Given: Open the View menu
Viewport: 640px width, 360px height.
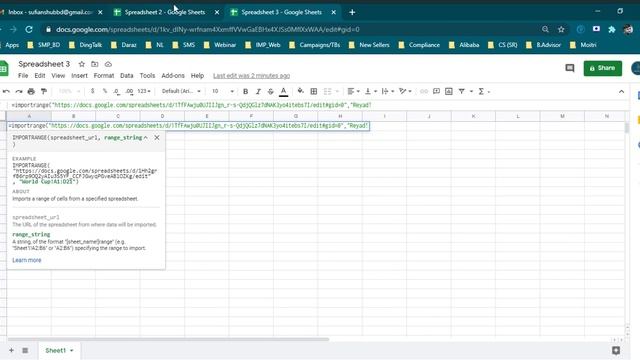Looking at the screenshot, I should 58,76.
